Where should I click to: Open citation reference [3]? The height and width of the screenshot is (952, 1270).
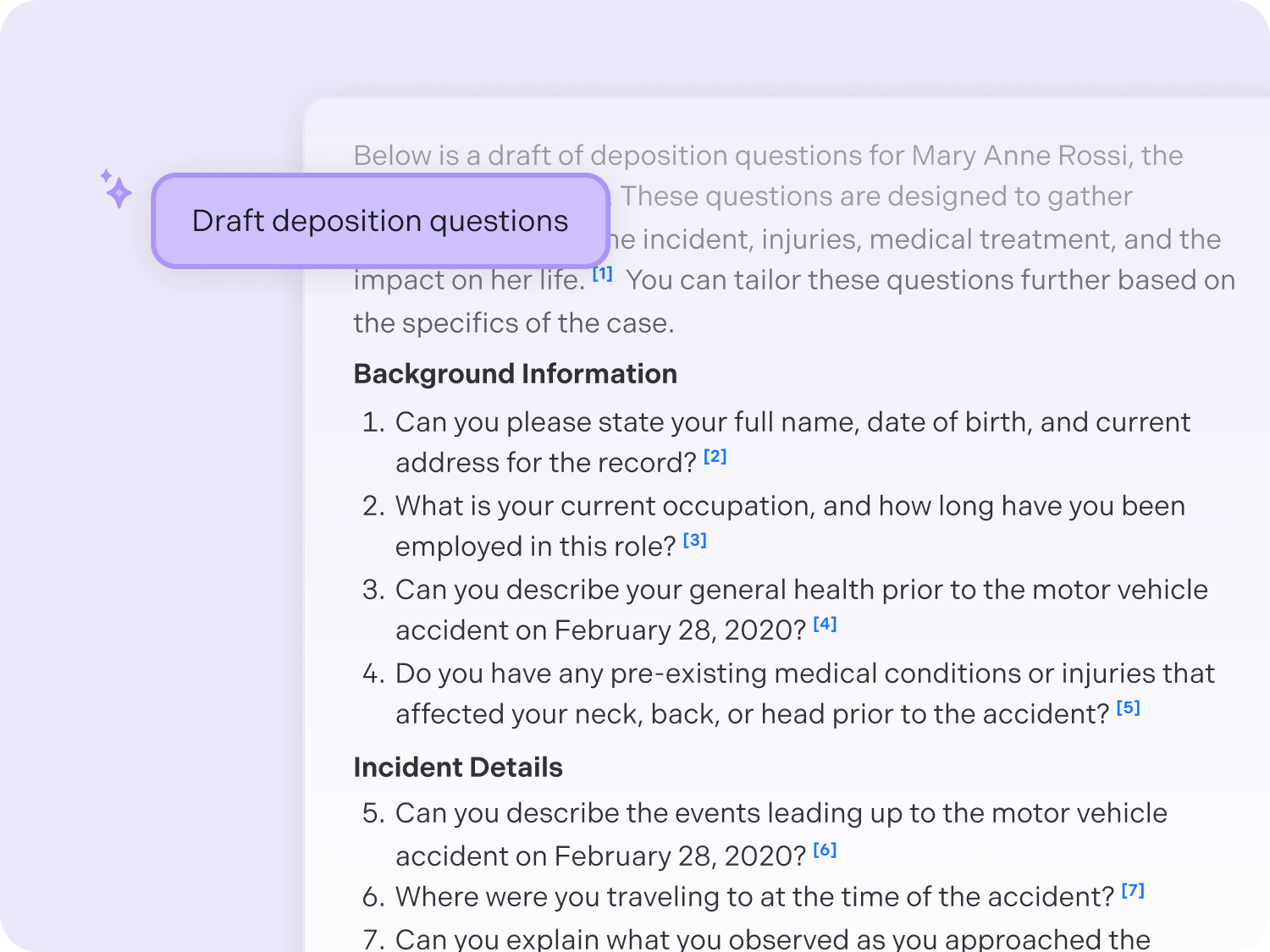pos(694,540)
